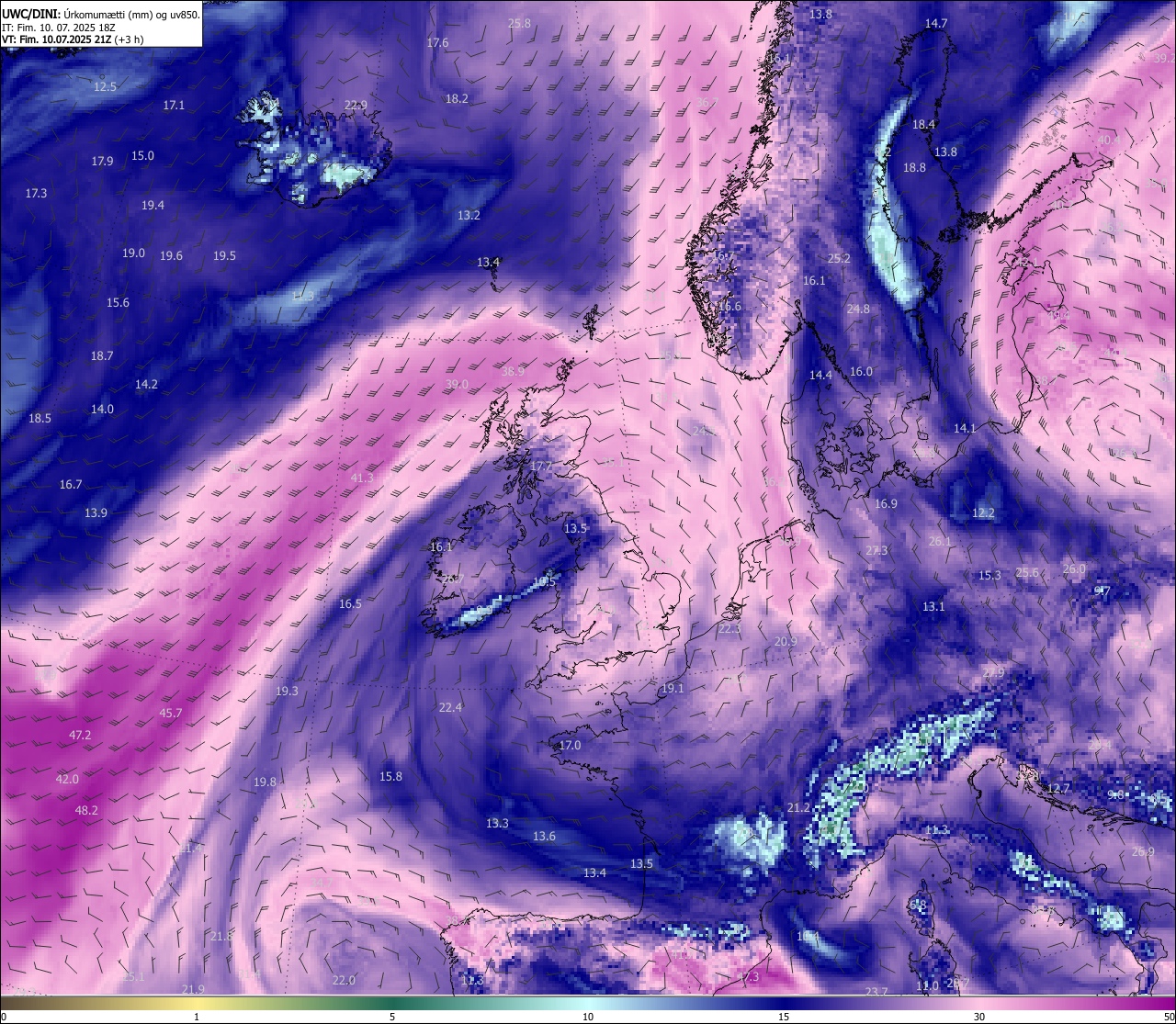
Task: Select the 18.4 value label
Action: coord(923,124)
